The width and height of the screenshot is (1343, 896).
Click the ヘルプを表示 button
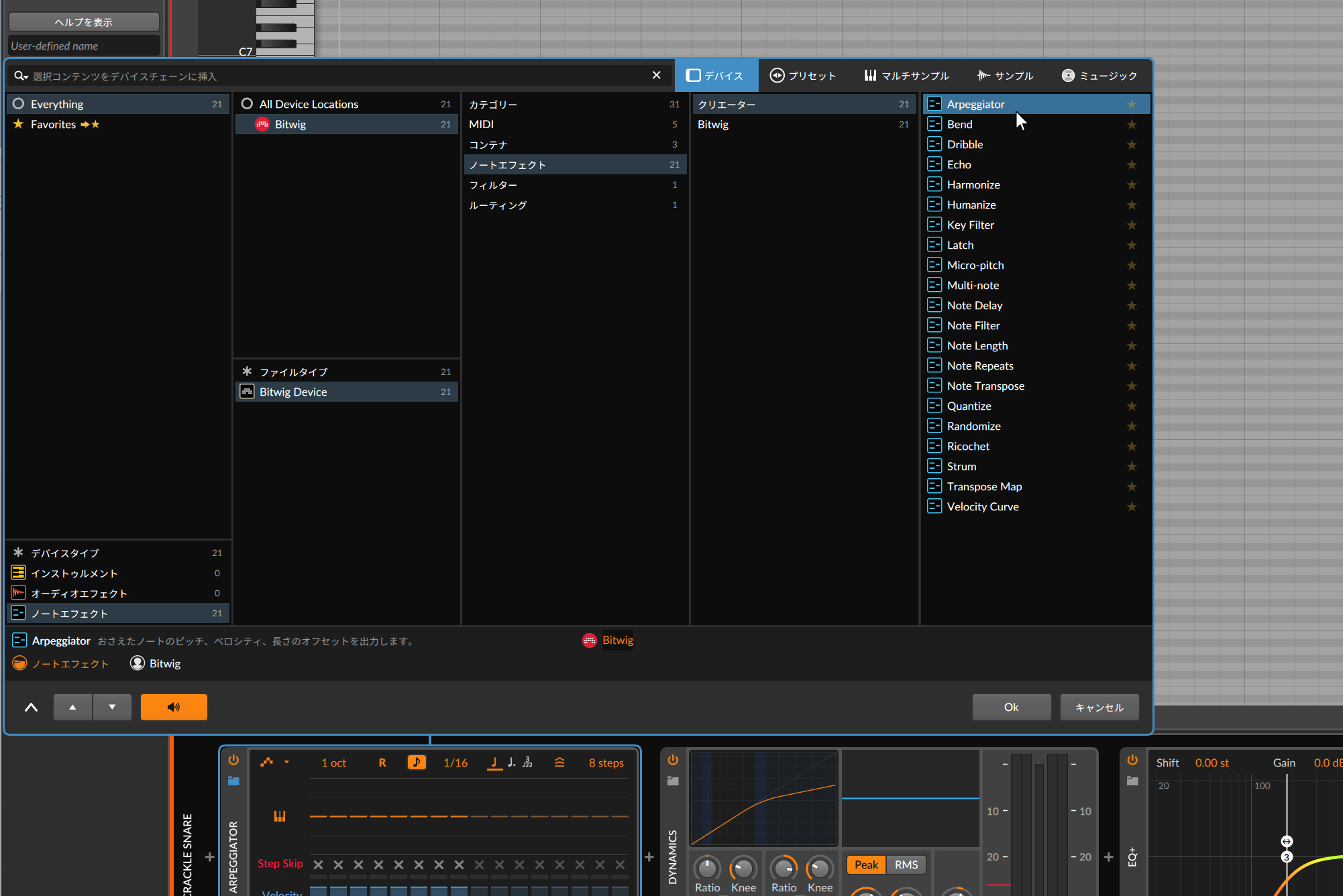pos(84,21)
